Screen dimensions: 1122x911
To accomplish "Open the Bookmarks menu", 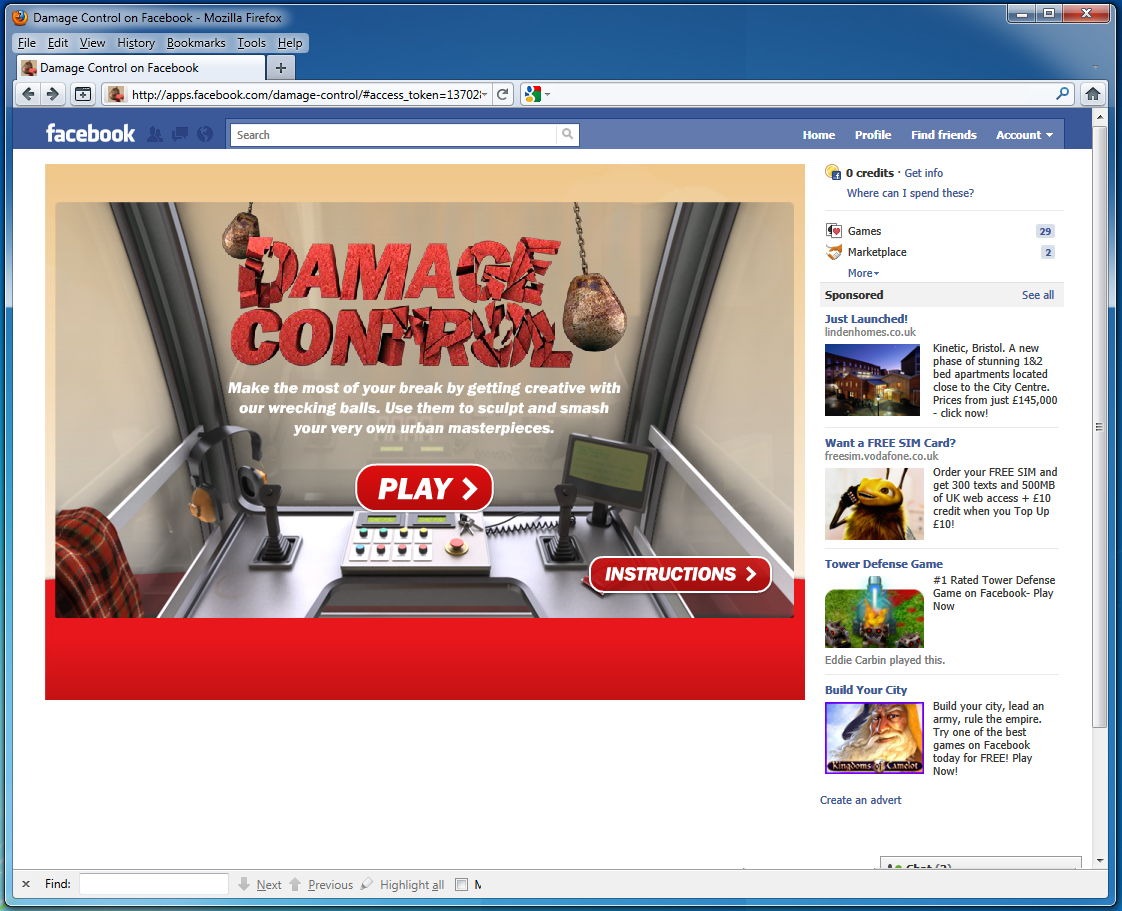I will point(196,43).
